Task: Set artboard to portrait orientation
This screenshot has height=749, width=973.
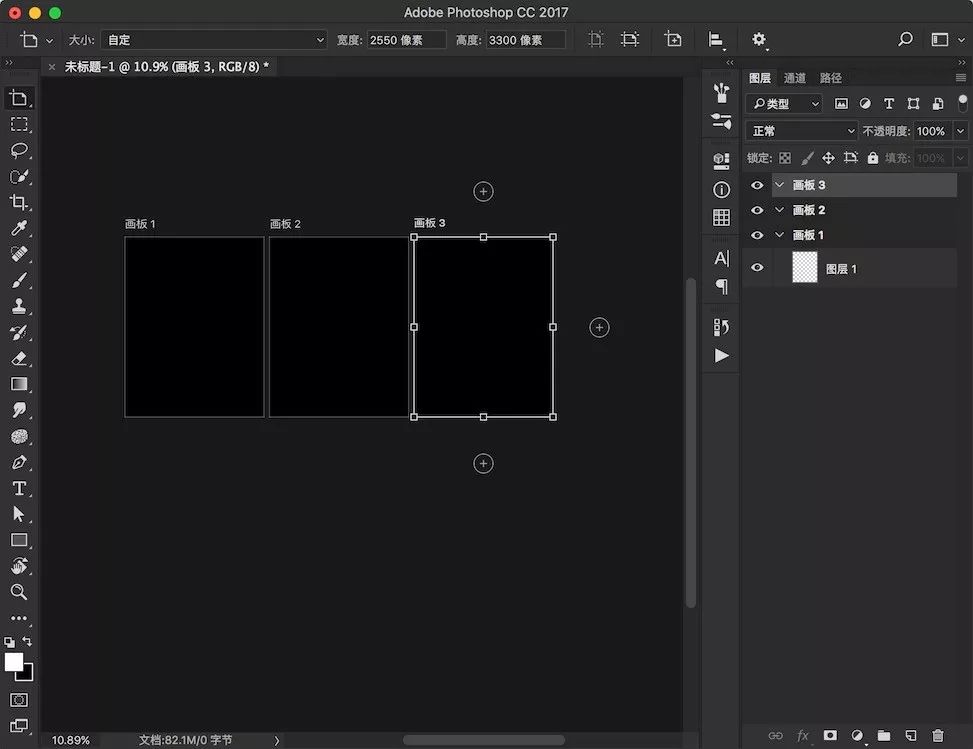Action: coord(596,40)
